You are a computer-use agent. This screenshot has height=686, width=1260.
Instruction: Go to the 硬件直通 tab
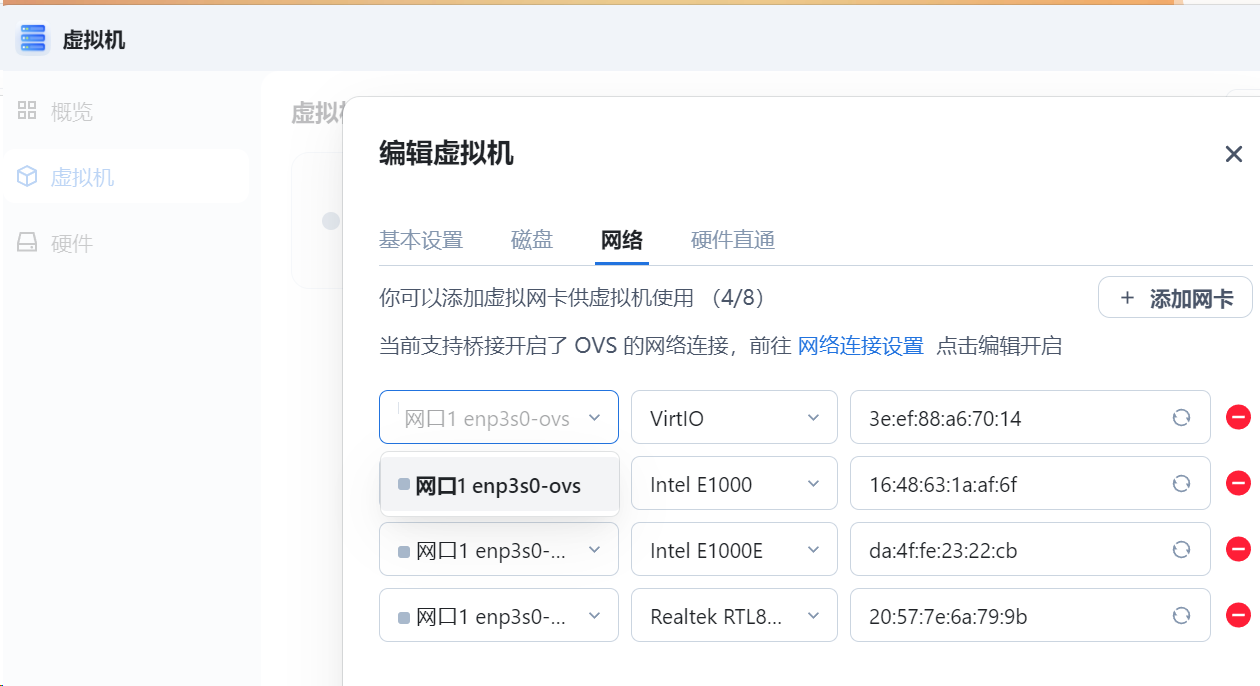coord(732,240)
